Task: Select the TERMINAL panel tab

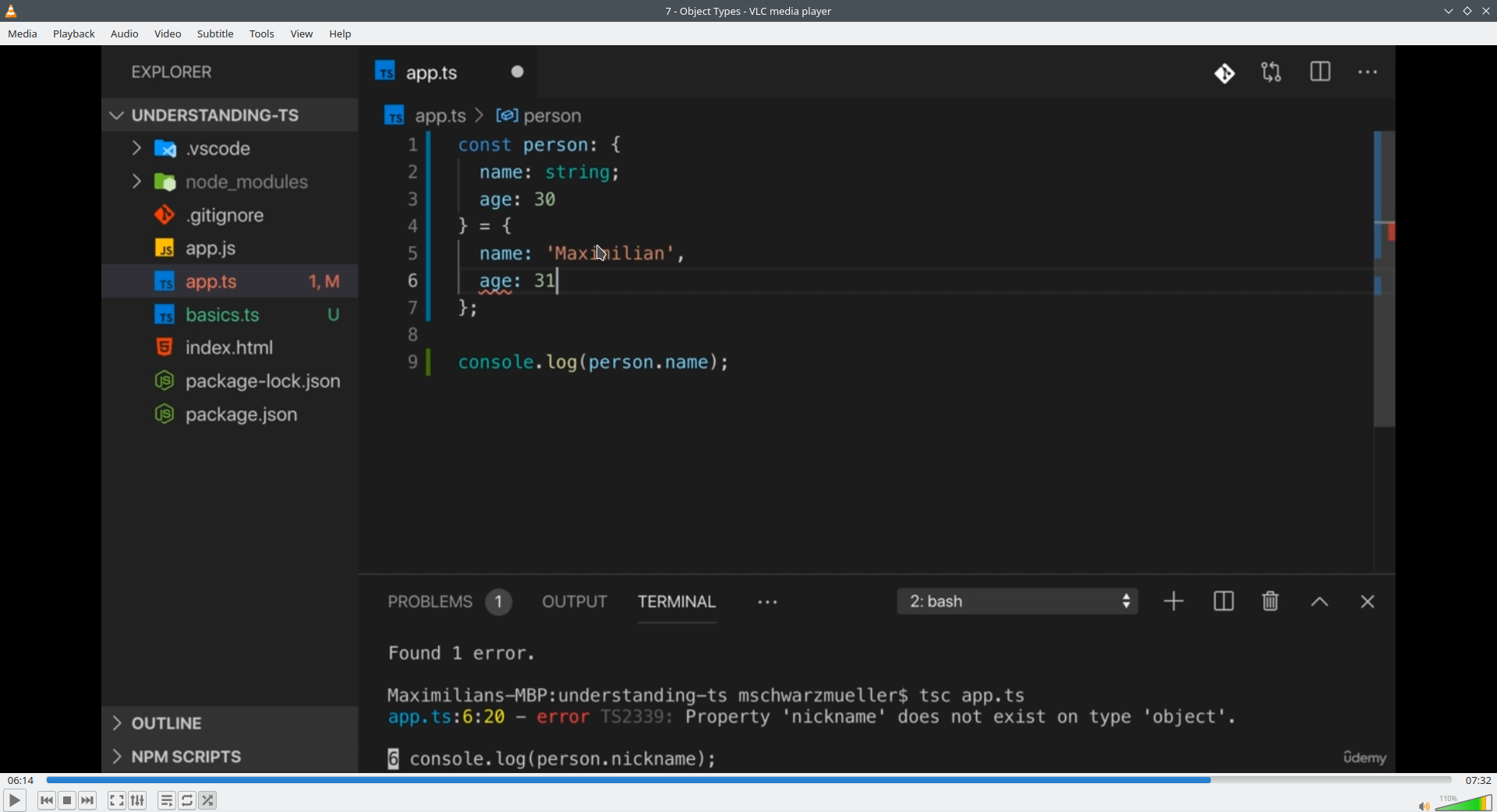Action: click(677, 602)
